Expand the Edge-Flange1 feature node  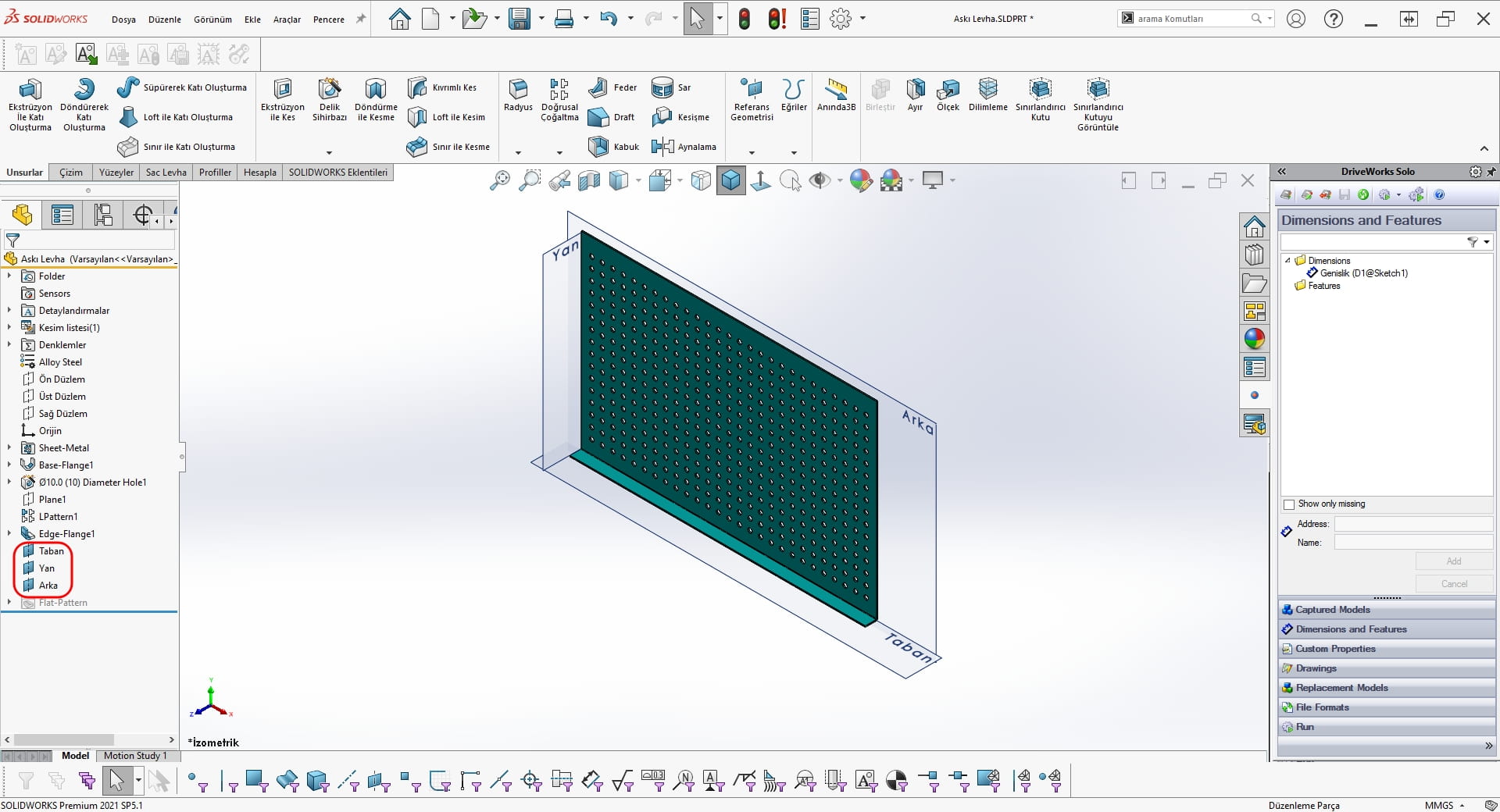tap(9, 533)
